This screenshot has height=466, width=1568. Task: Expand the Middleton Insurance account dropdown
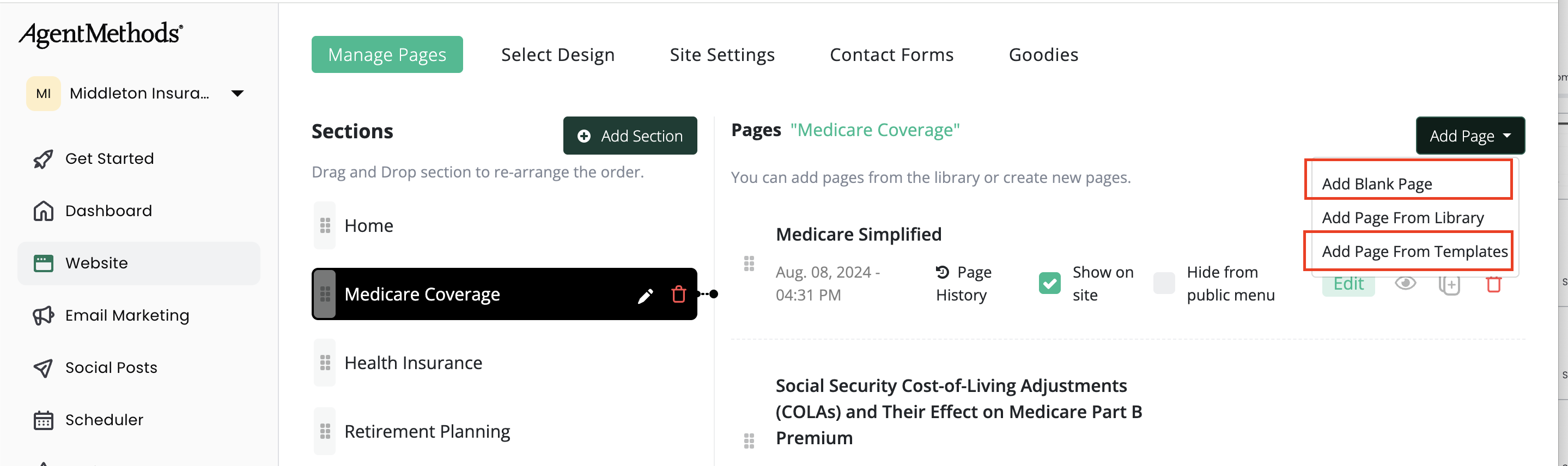point(238,94)
